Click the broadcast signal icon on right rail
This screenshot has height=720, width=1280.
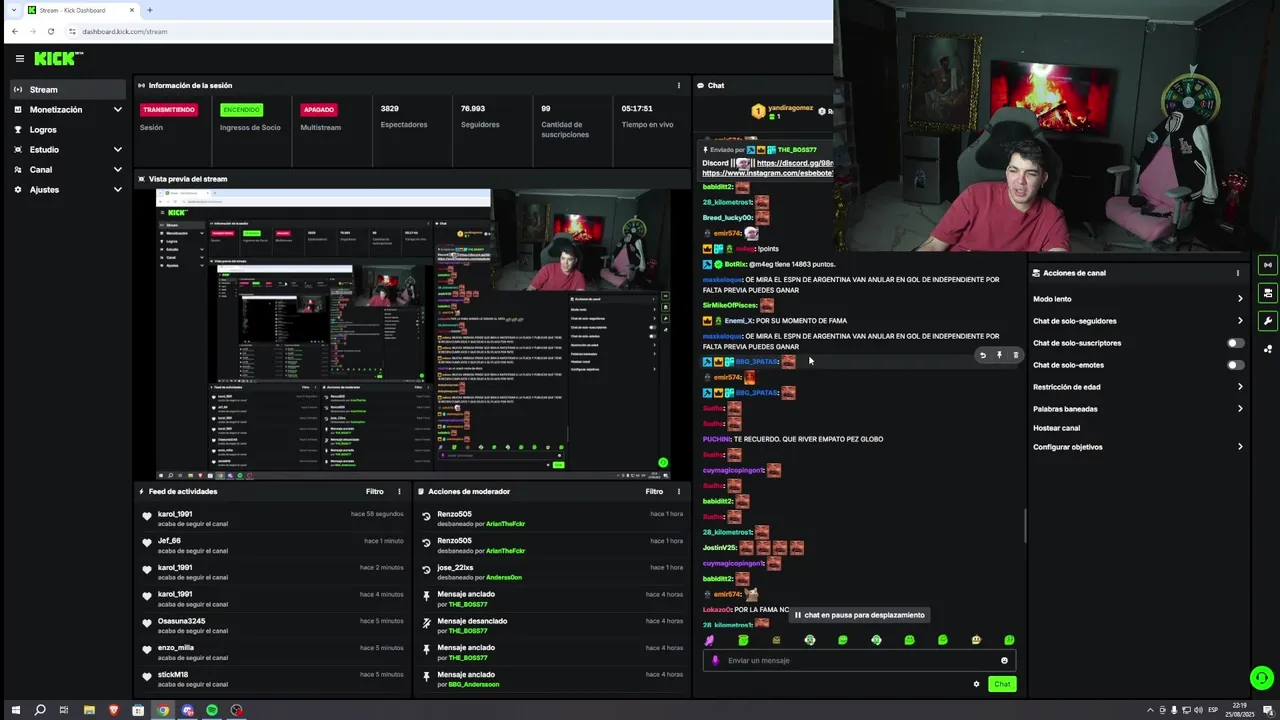pos(1268,265)
